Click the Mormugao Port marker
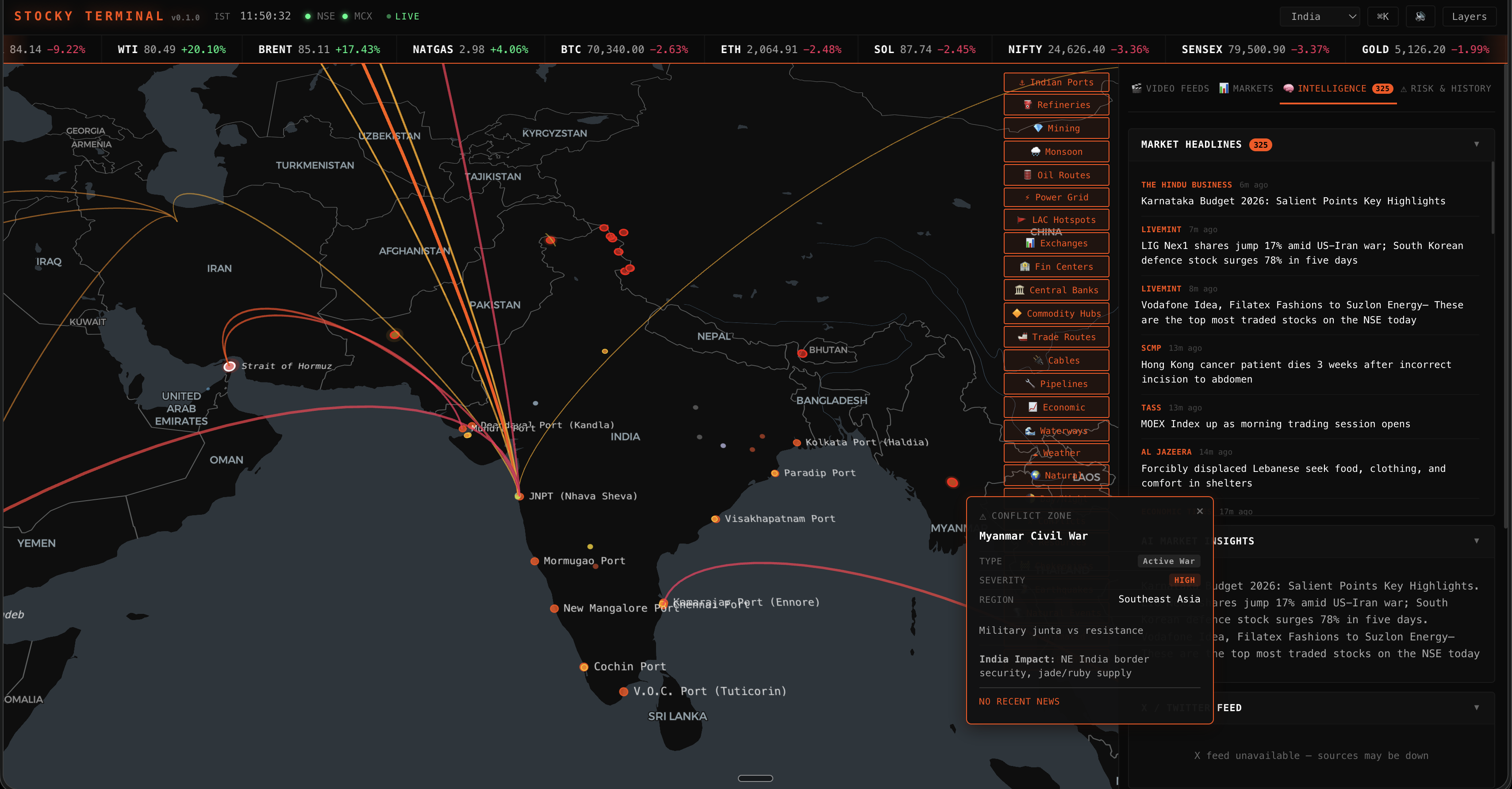This screenshot has width=1512, height=789. (x=535, y=561)
